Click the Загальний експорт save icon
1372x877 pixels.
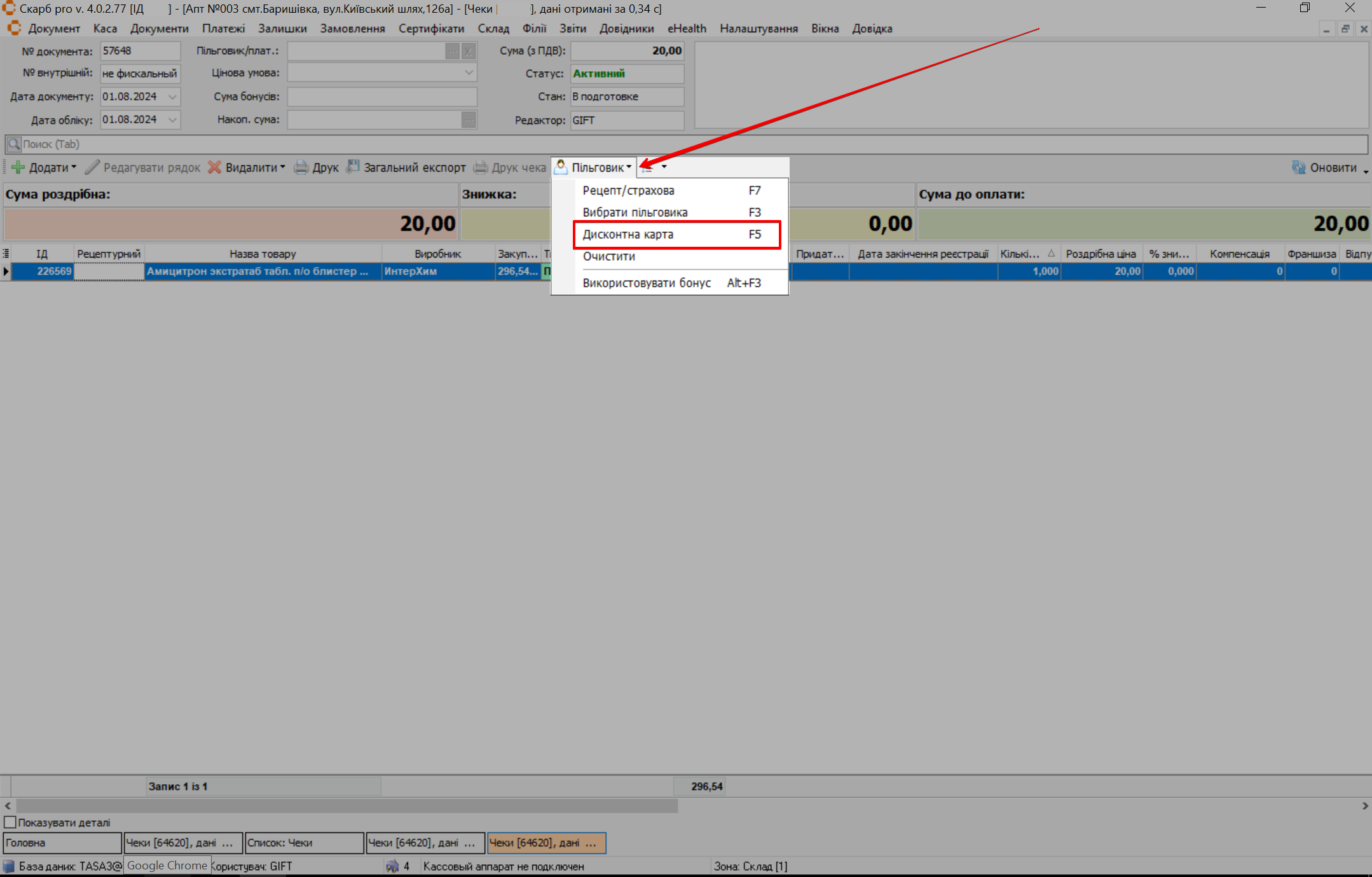353,167
